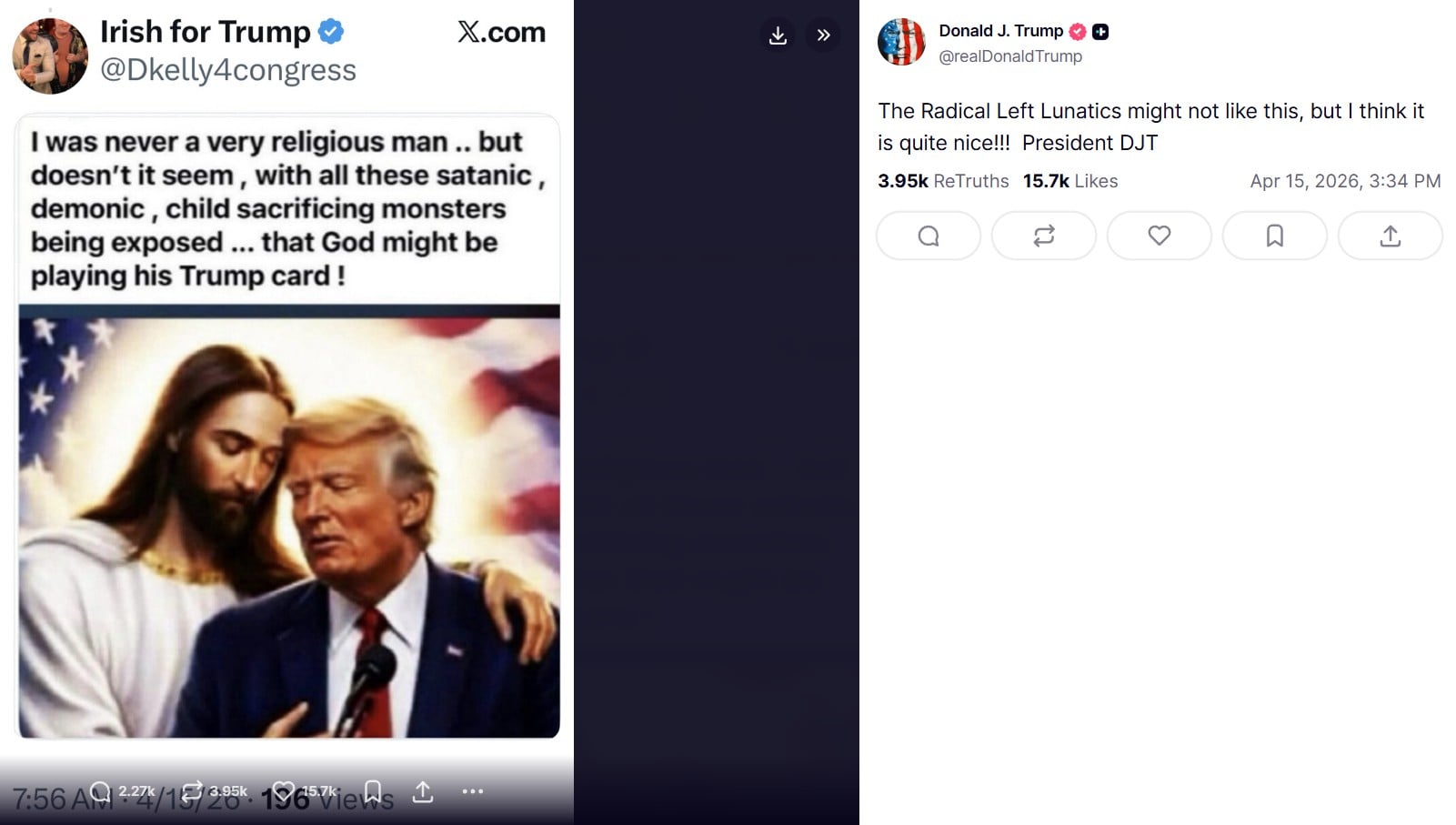Bookmark the Truth post

[1274, 236]
